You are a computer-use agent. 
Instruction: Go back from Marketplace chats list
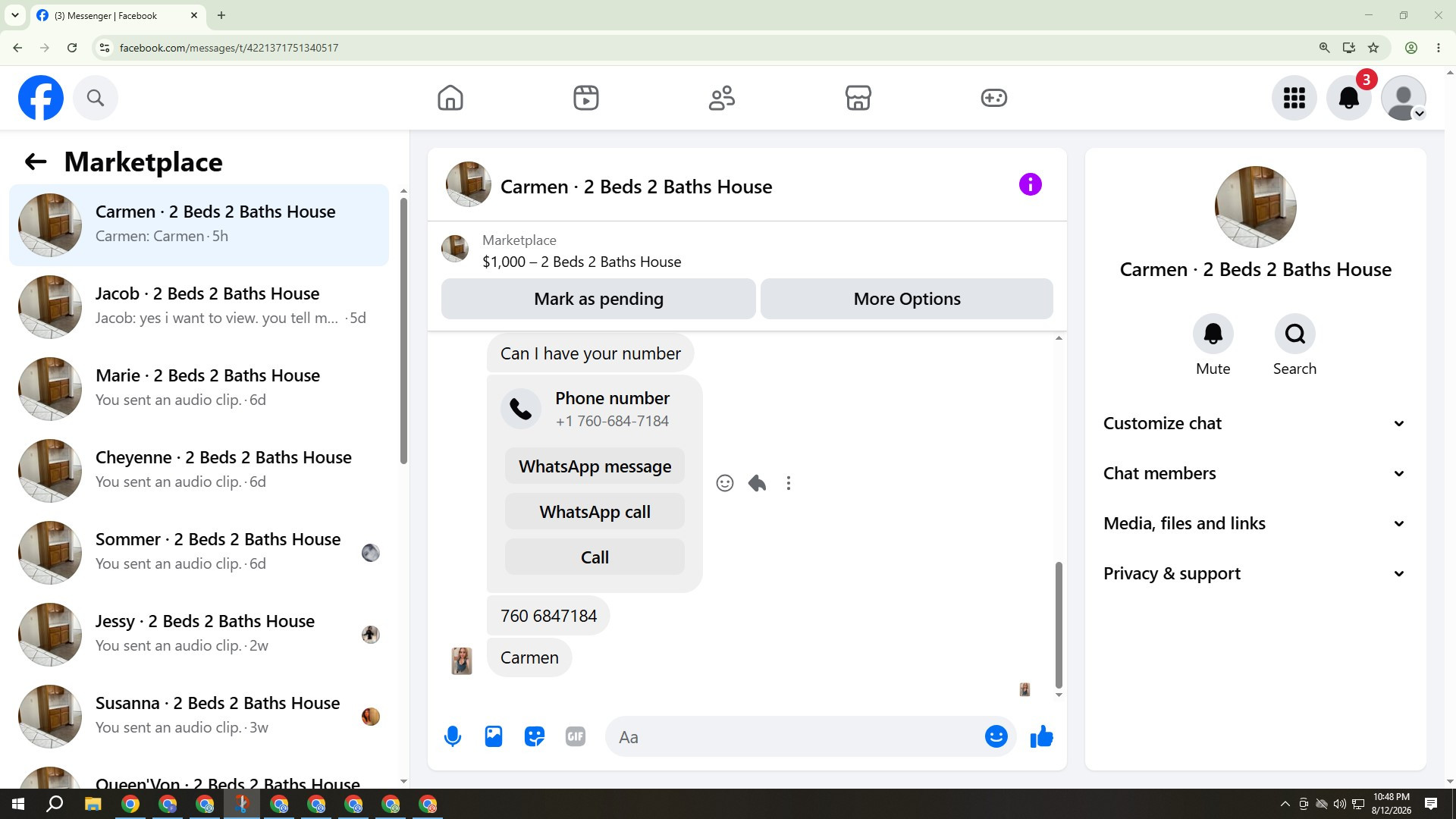click(36, 162)
